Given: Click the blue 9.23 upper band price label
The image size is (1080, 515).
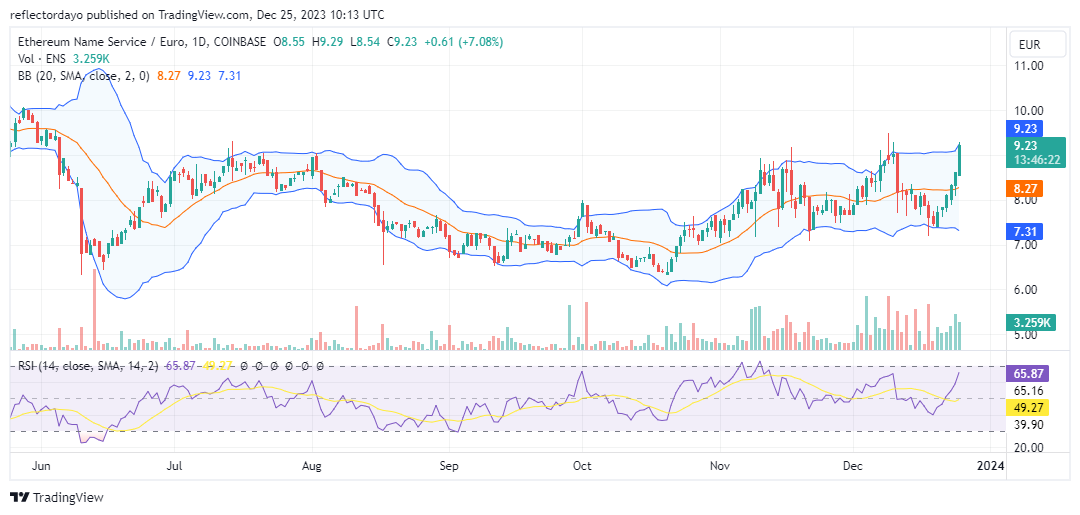Looking at the screenshot, I should point(1024,129).
